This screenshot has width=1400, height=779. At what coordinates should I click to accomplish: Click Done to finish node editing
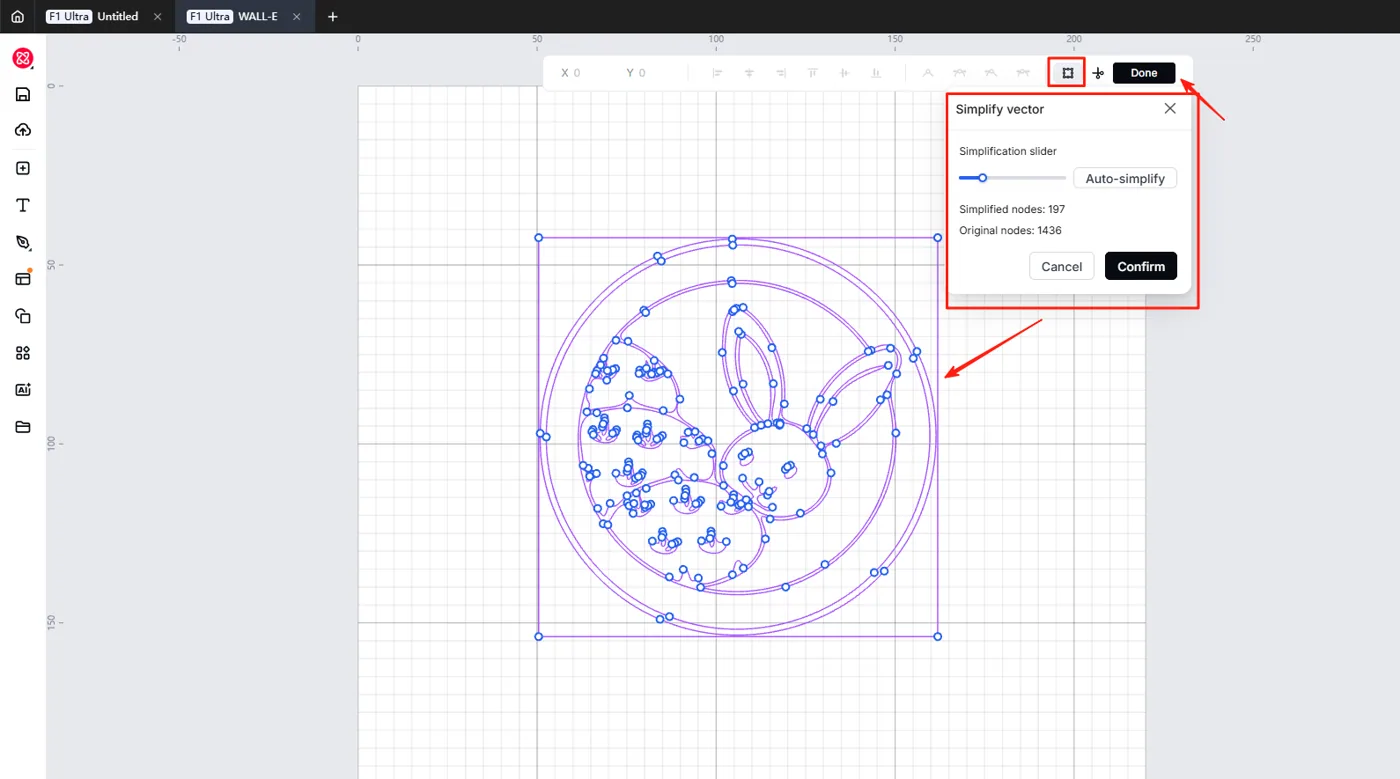pyautogui.click(x=1144, y=73)
